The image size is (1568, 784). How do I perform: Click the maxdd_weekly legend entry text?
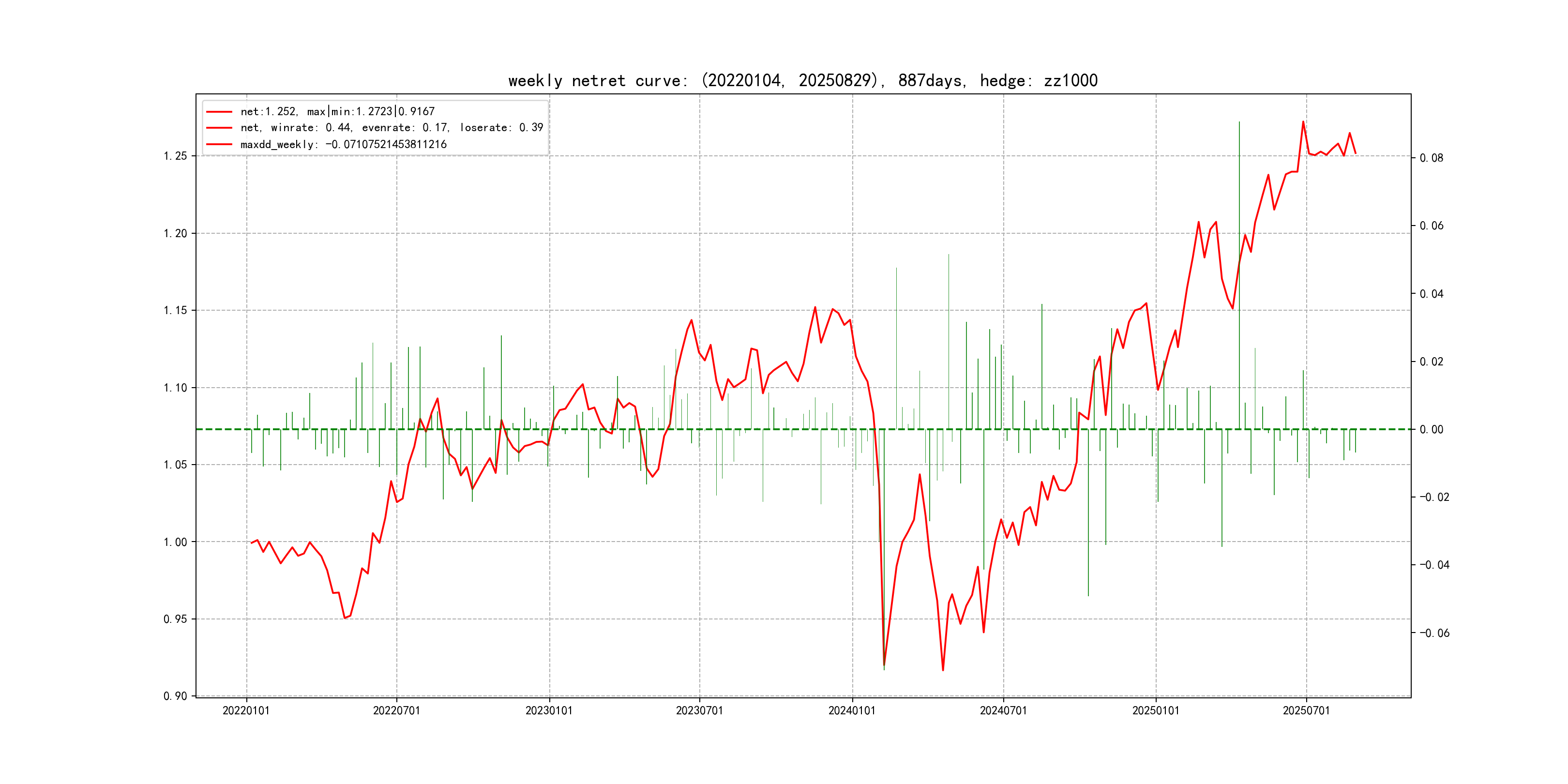[343, 144]
